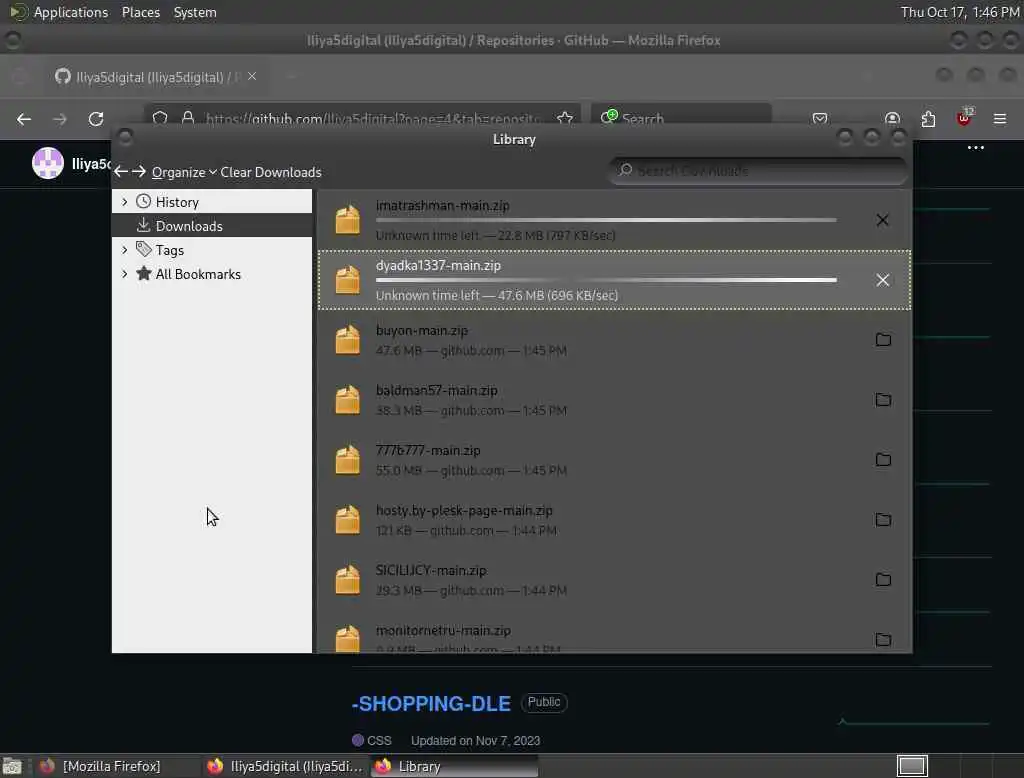
Task: Expand the History tree node
Action: 125,202
